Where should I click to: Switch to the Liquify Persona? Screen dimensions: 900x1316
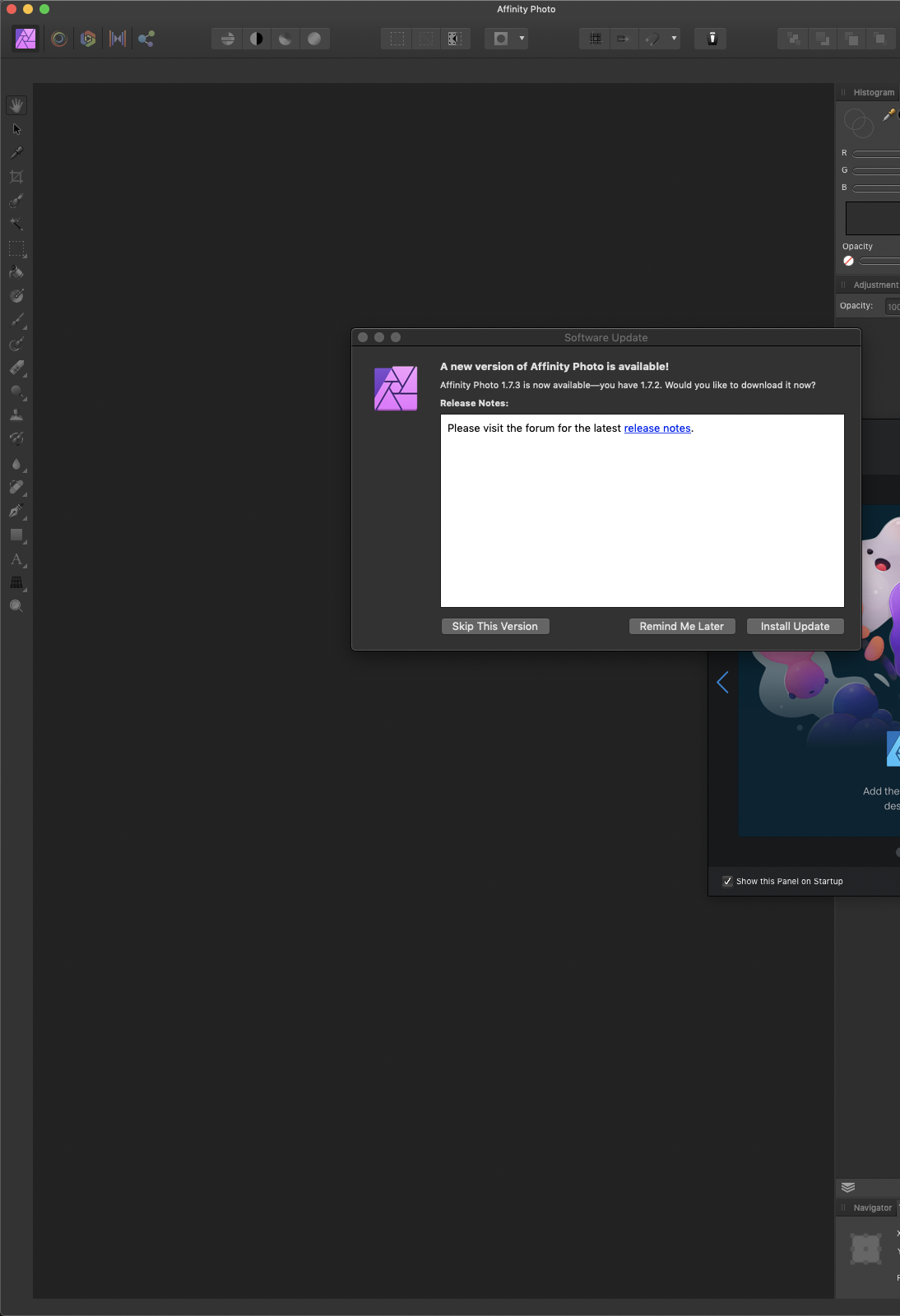(x=59, y=39)
